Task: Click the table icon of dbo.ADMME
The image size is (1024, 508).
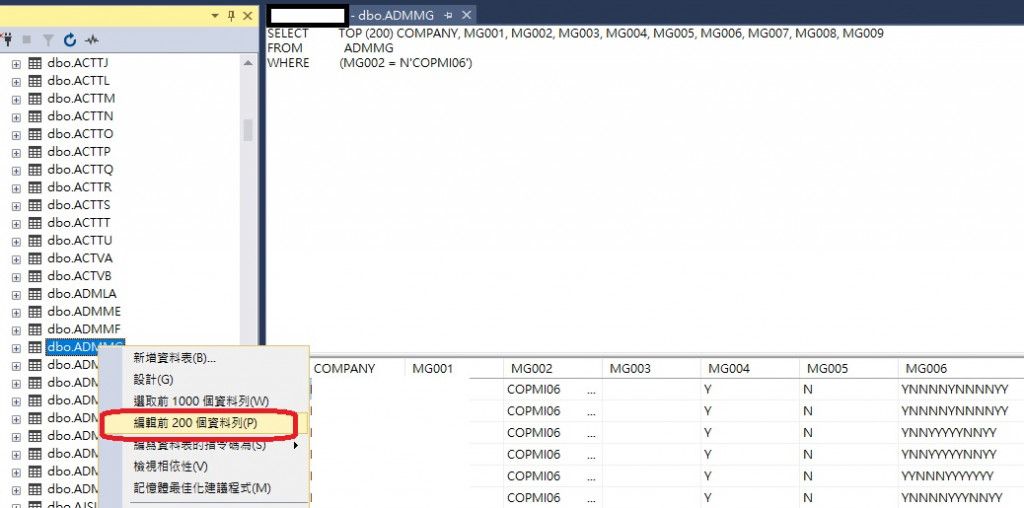Action: [x=35, y=311]
